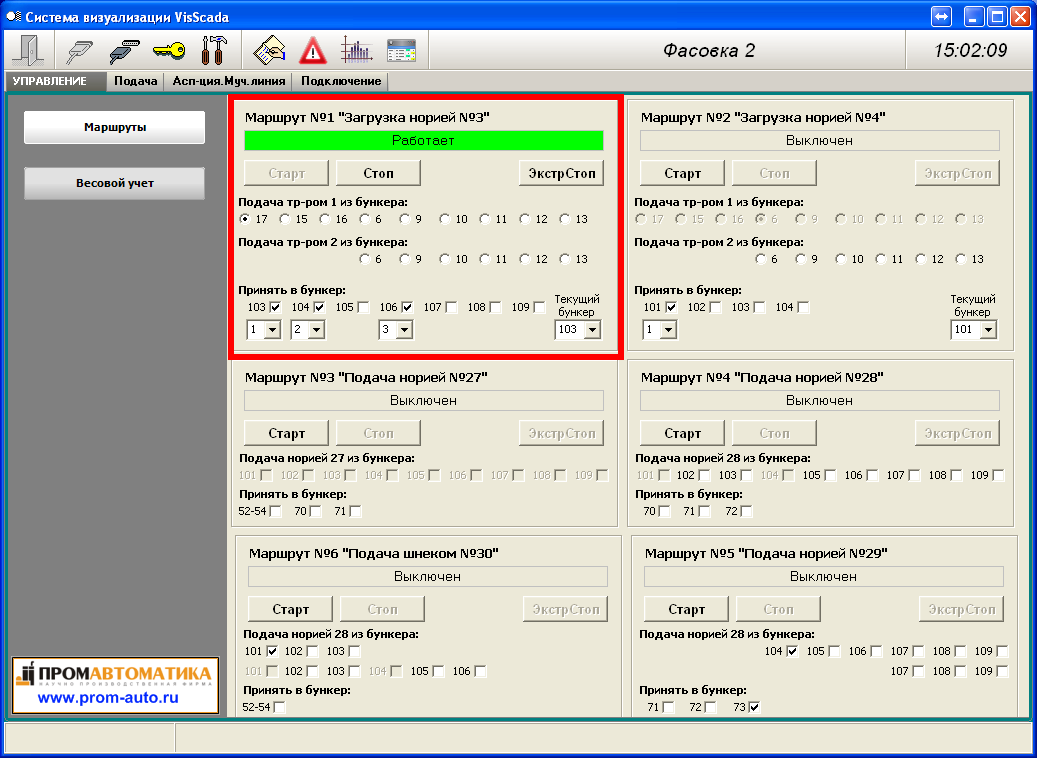Expand the current bunker dropdown showing 103
The height and width of the screenshot is (758, 1037).
(592, 330)
